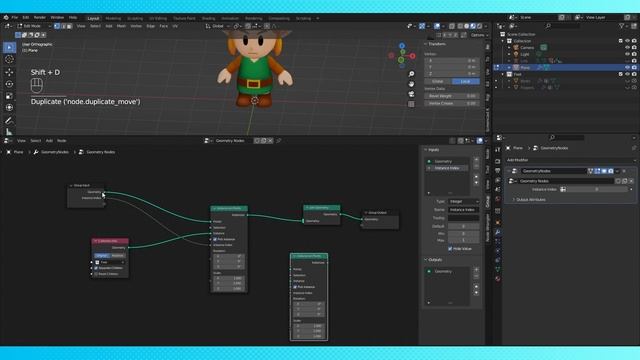Open the Window menu
Screen dimensions: 640x360
click(x=57, y=18)
